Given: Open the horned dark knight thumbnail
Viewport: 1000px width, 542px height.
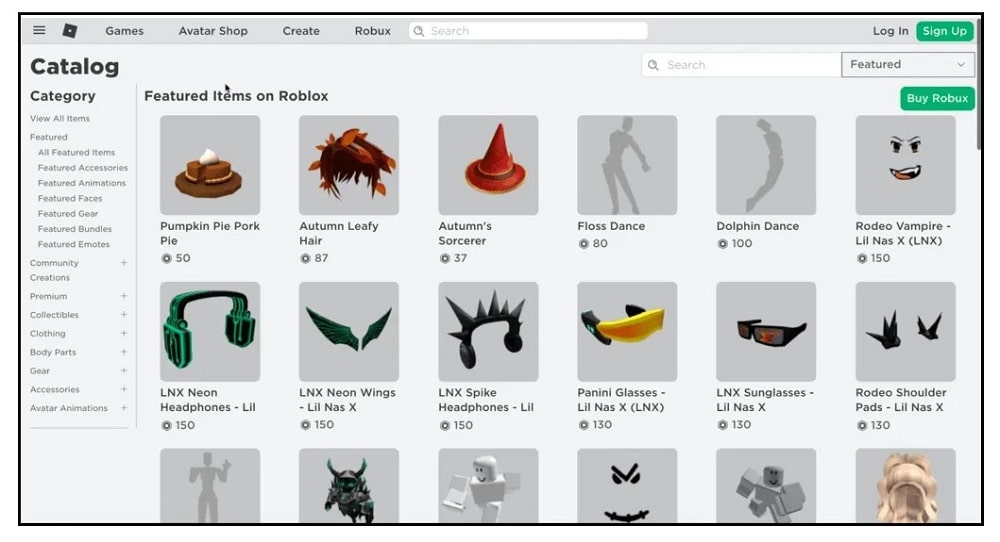Looking at the screenshot, I should [349, 485].
